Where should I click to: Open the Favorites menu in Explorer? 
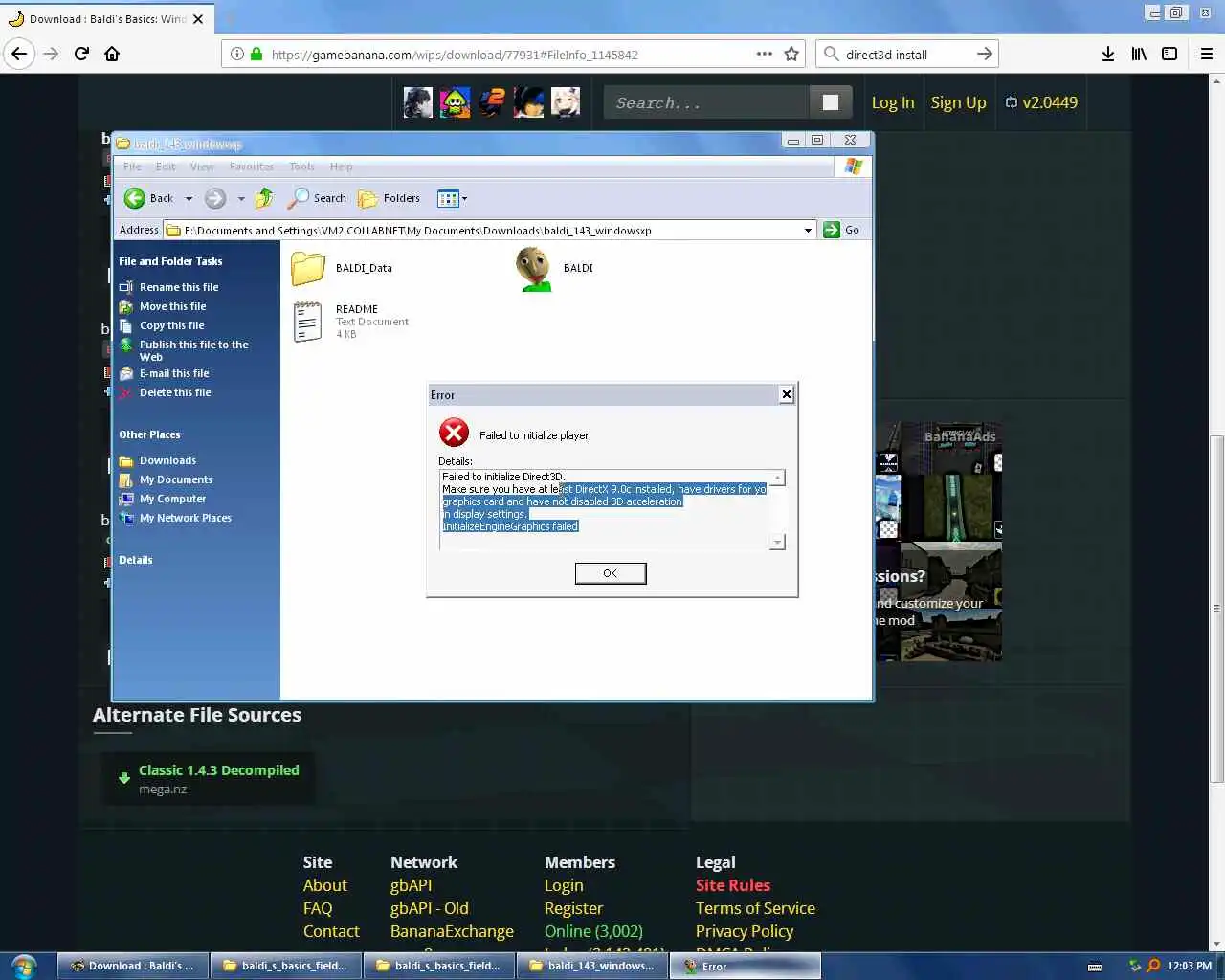[x=251, y=167]
